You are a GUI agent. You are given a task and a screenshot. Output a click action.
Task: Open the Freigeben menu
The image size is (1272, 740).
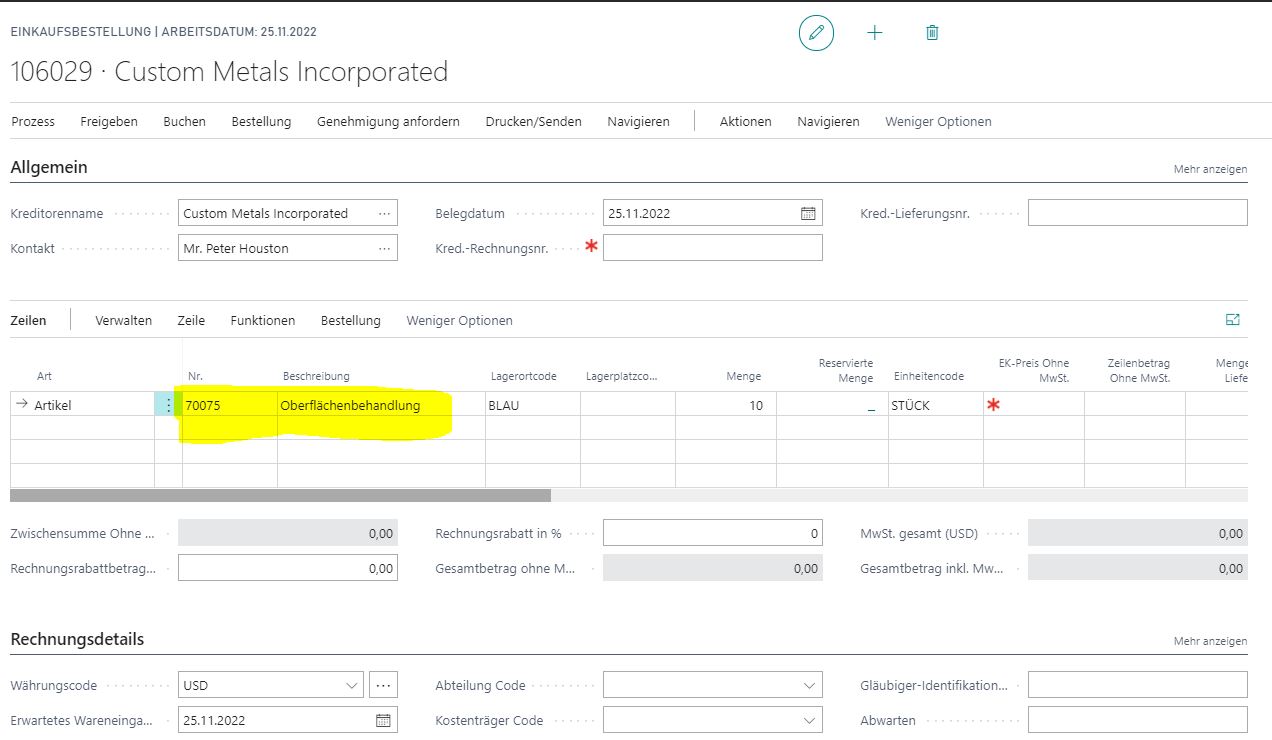click(109, 121)
